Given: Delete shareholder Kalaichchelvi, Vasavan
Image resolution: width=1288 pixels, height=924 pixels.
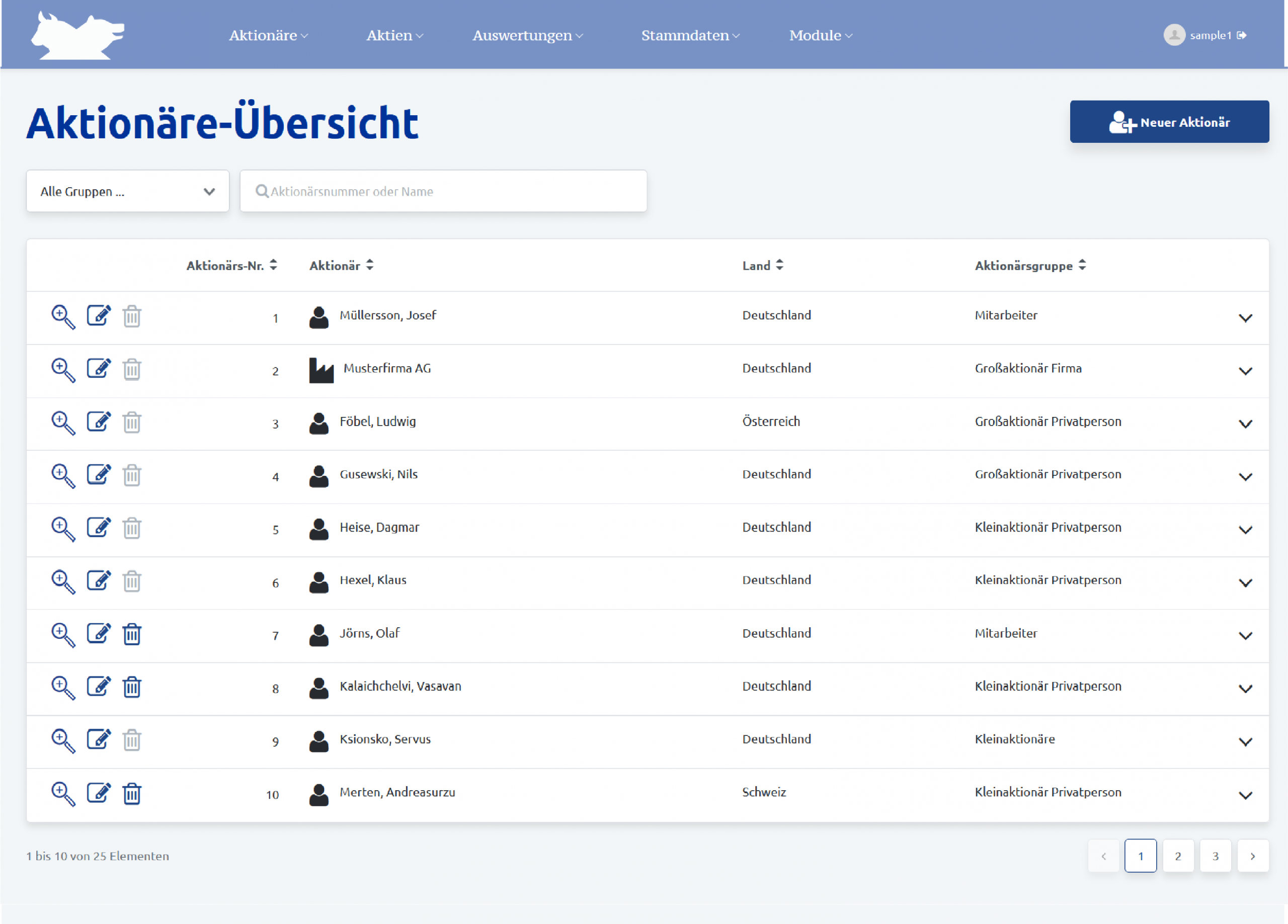Looking at the screenshot, I should [x=132, y=687].
